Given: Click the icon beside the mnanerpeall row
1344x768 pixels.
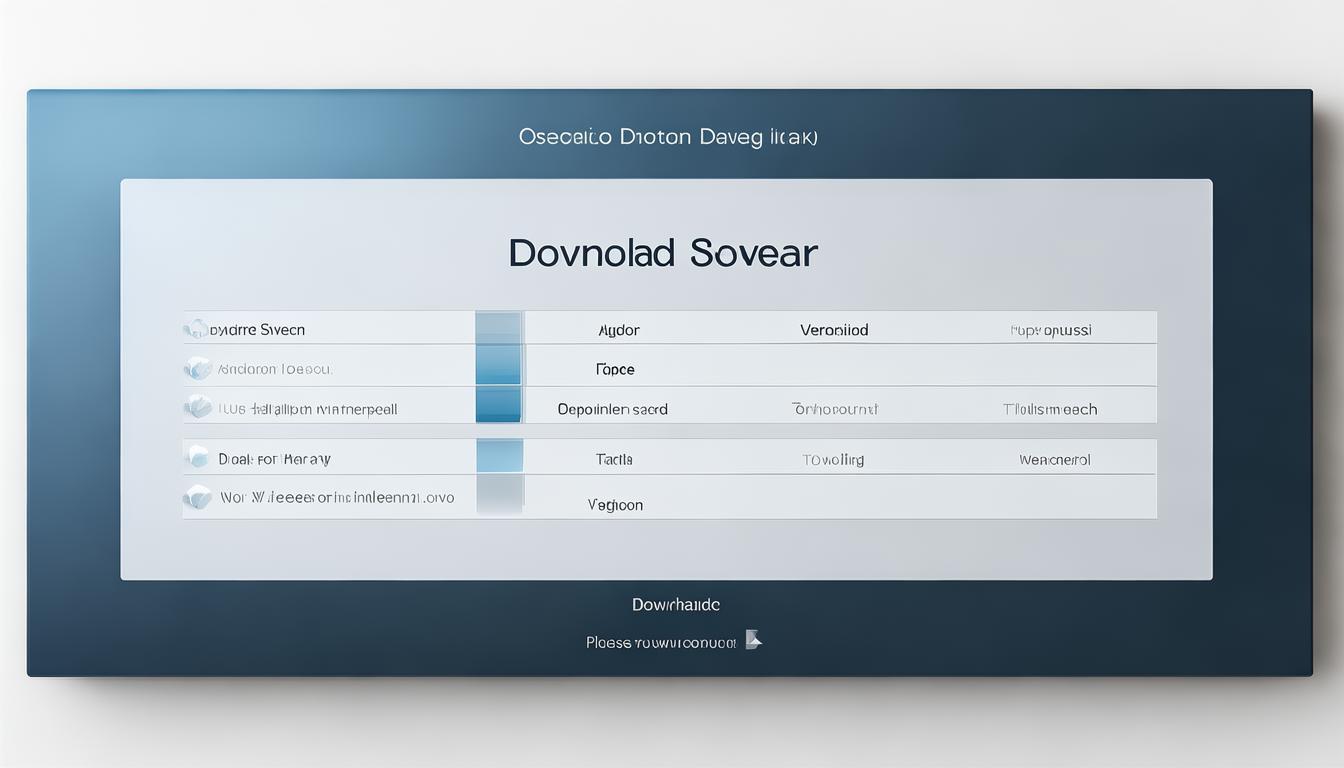Looking at the screenshot, I should 198,408.
